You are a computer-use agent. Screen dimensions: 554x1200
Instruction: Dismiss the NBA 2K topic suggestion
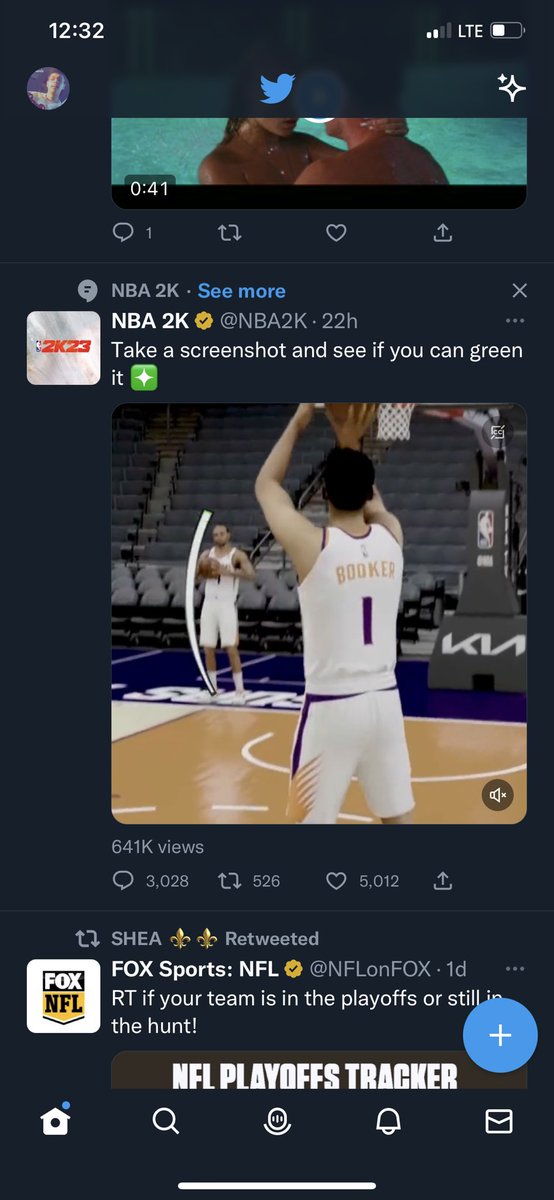pos(519,291)
